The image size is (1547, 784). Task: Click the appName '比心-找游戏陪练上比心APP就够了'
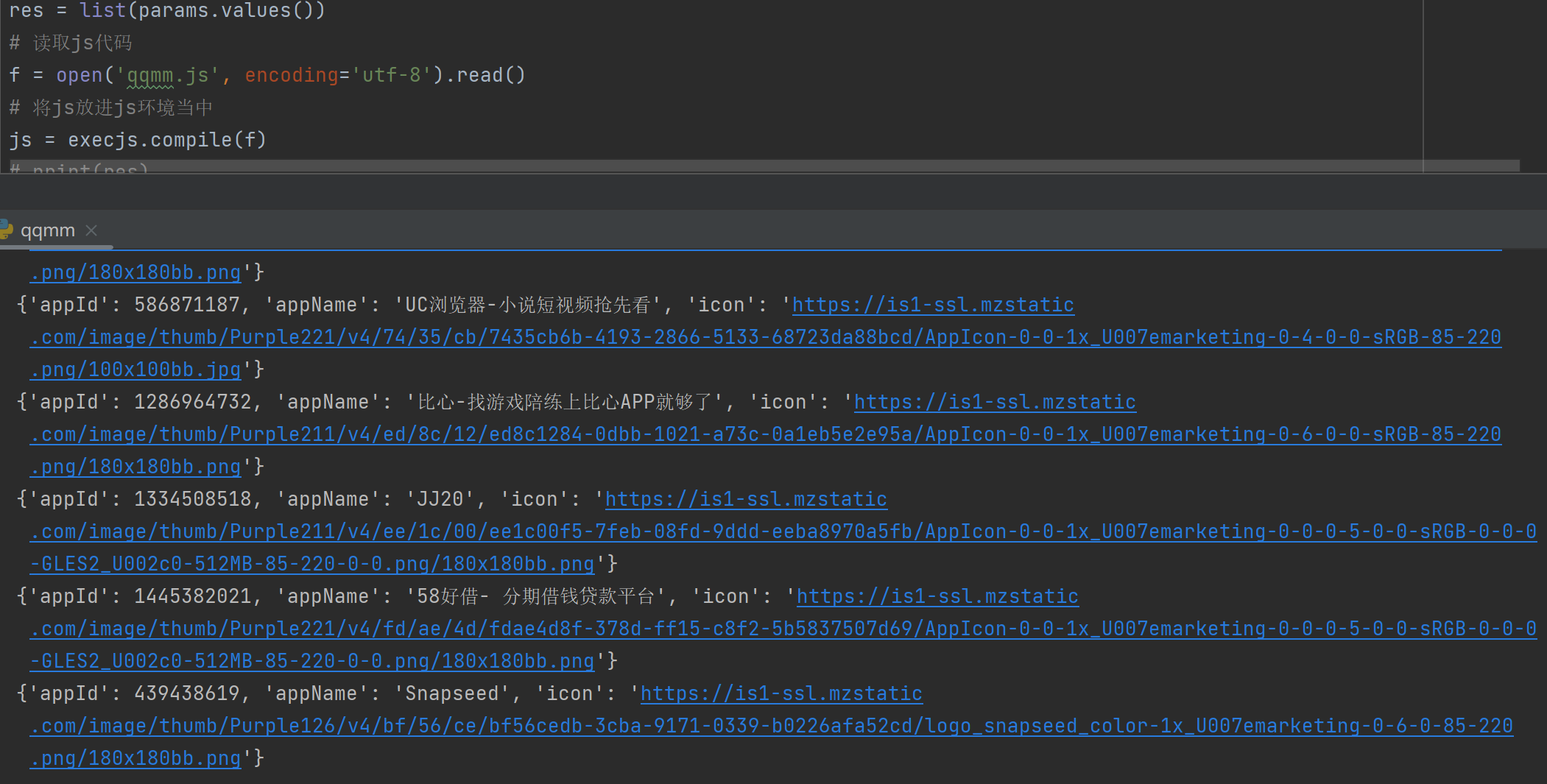point(565,402)
